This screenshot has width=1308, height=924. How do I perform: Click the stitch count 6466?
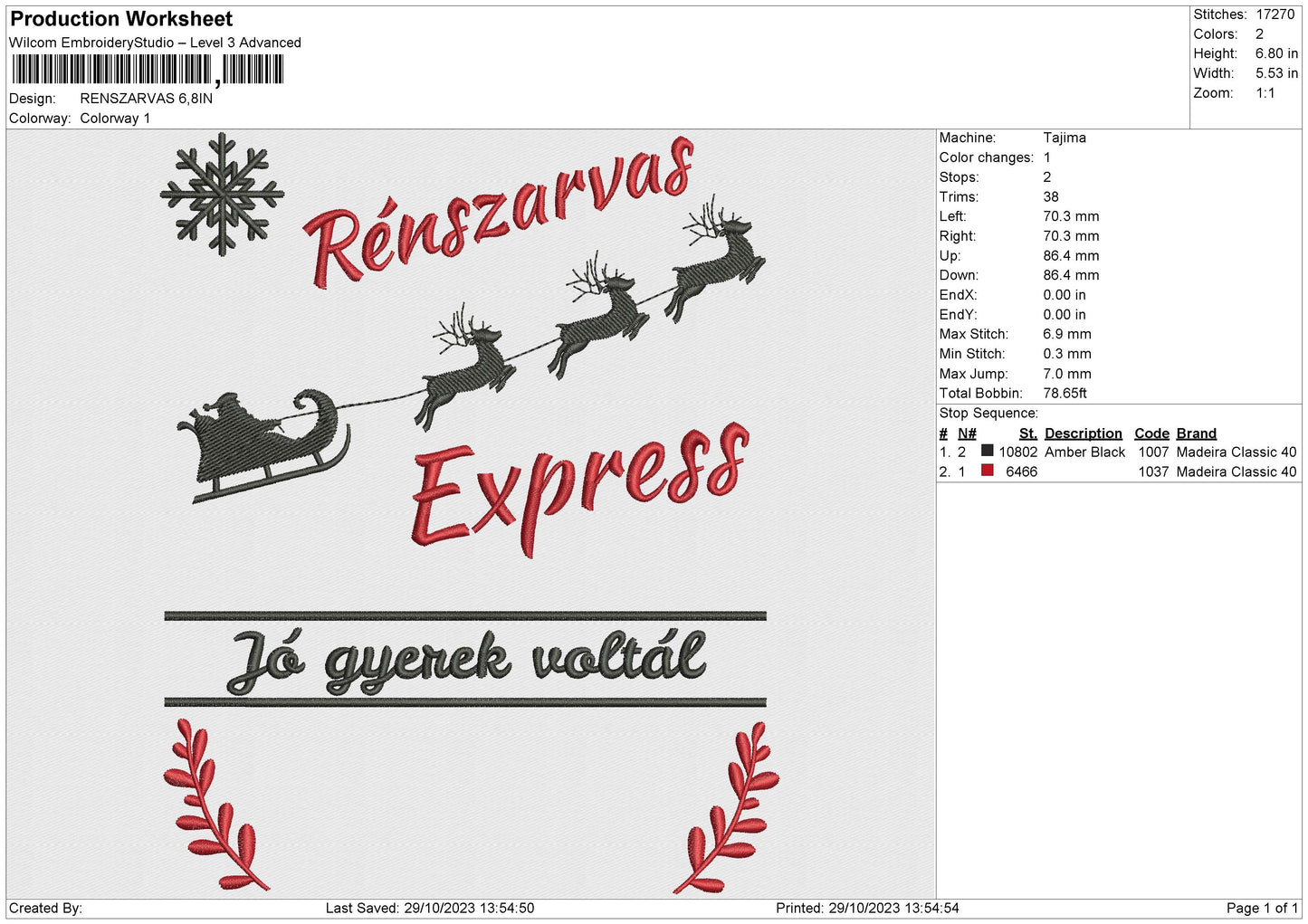point(1021,472)
